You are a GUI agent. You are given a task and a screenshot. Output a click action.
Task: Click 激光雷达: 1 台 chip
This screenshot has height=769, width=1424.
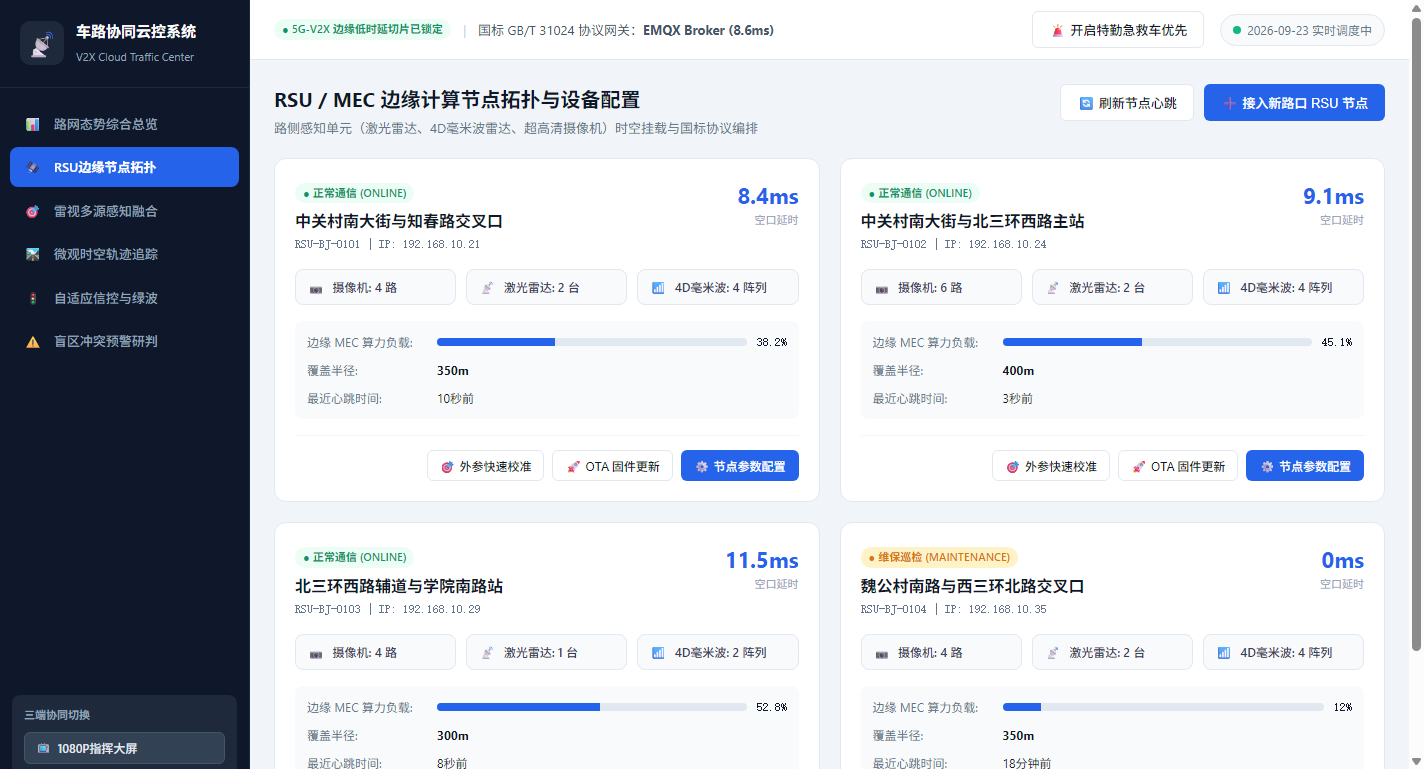(x=546, y=652)
